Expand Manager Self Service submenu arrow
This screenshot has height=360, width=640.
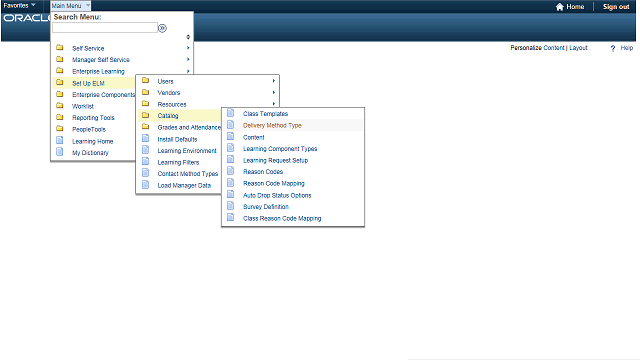click(188, 59)
